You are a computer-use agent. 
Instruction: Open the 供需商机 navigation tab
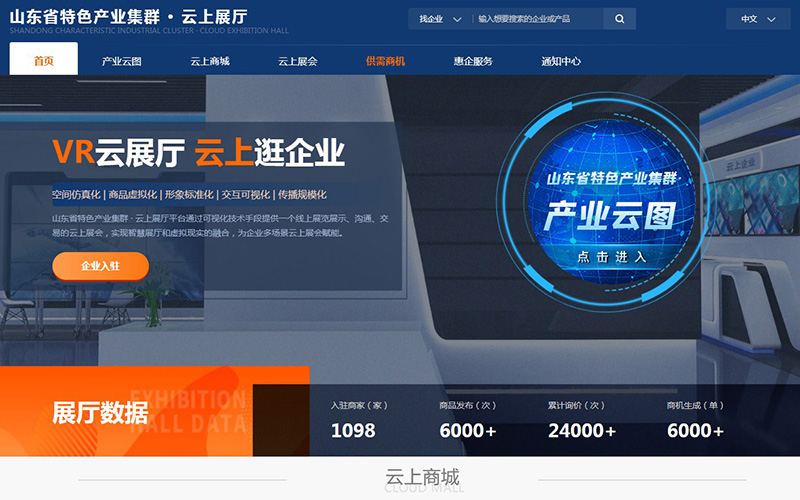point(385,61)
